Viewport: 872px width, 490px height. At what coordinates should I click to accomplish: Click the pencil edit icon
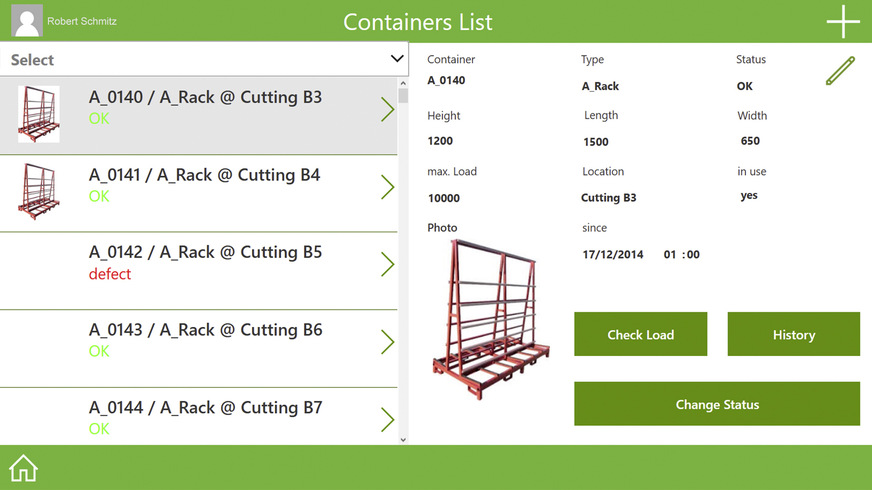coord(840,71)
